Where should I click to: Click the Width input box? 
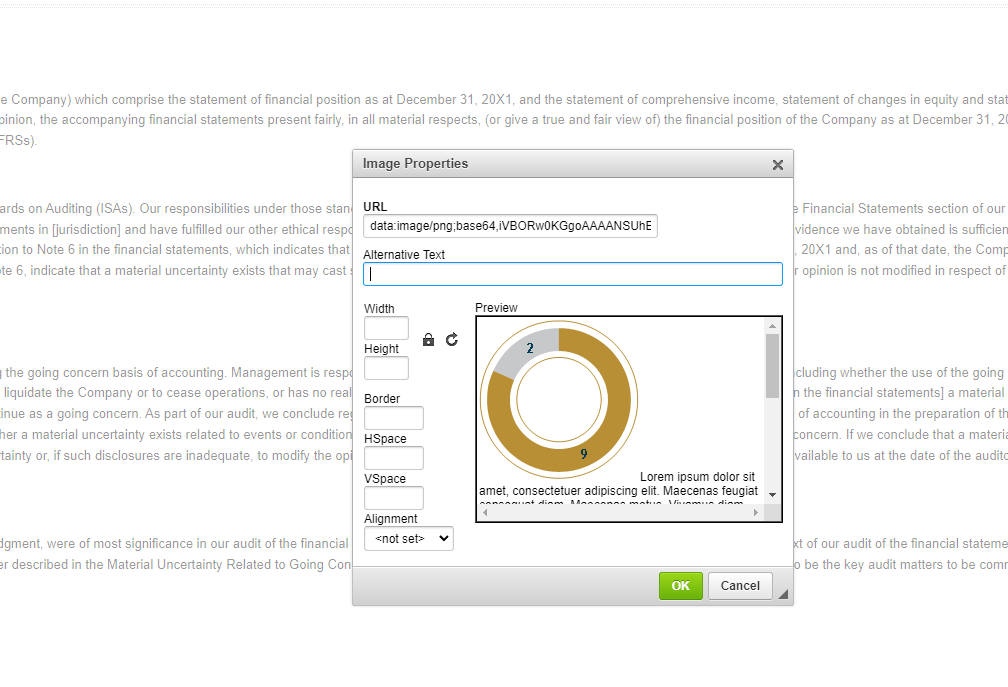click(386, 328)
